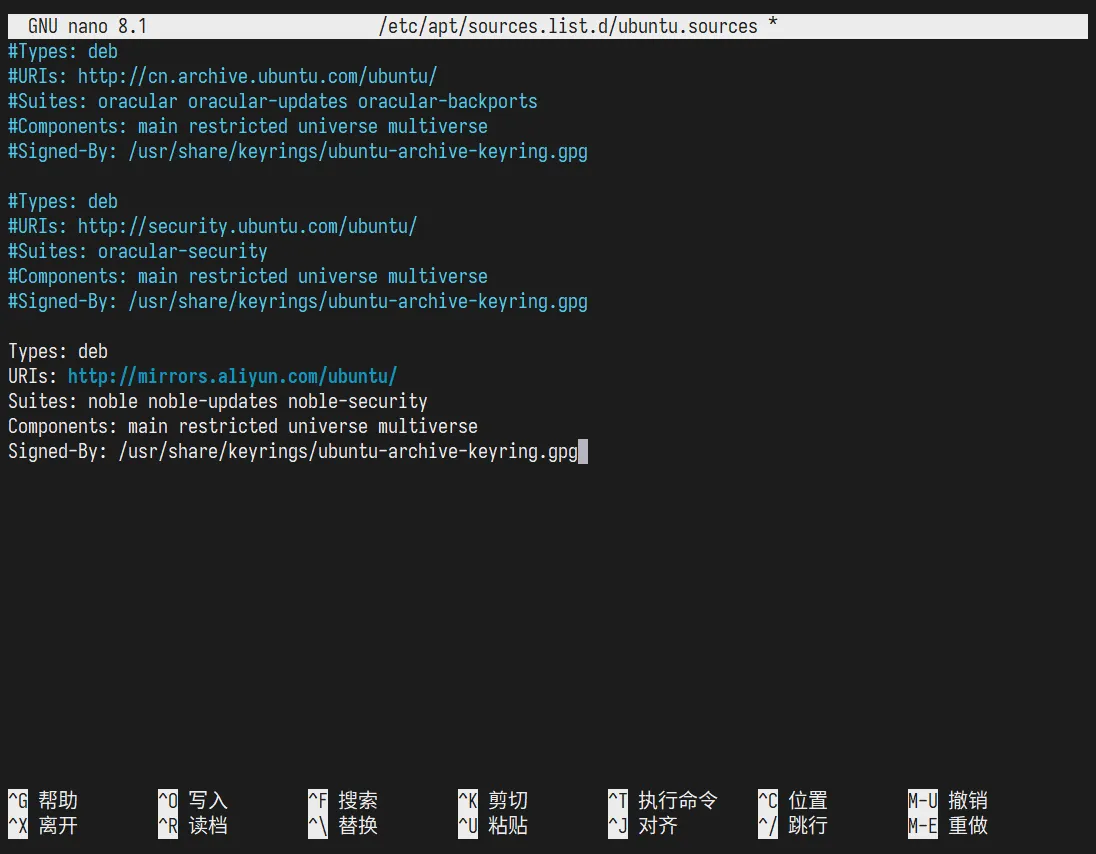Select the ^O 写入 write-out shortcut
Screen dimensions: 1096x854
coord(193,800)
